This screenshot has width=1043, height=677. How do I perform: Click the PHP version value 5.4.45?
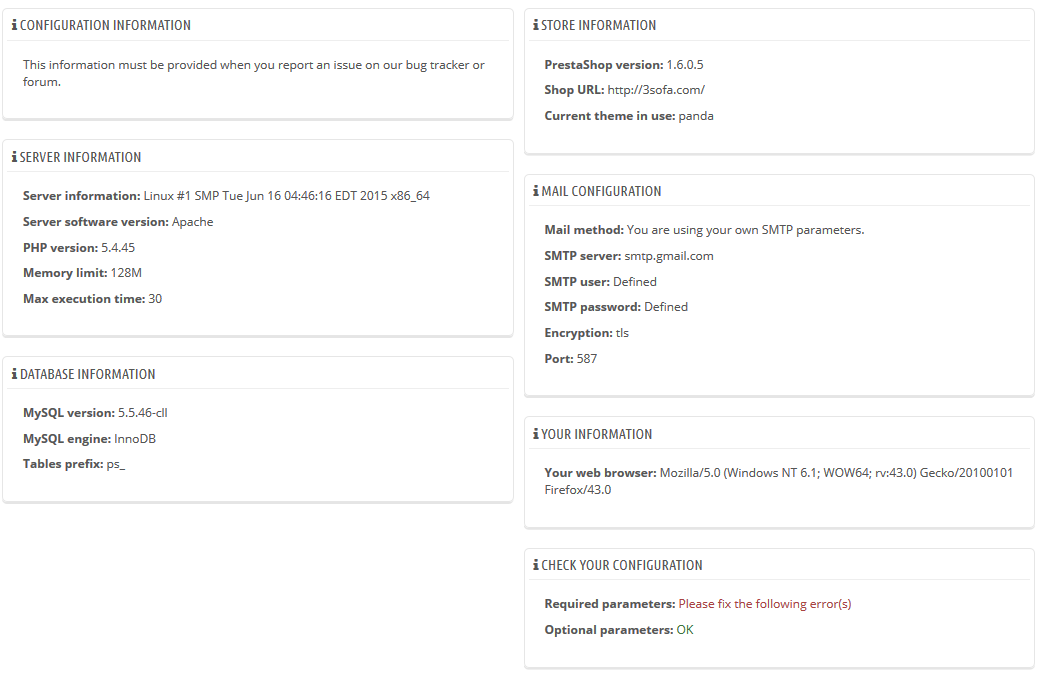click(x=118, y=247)
